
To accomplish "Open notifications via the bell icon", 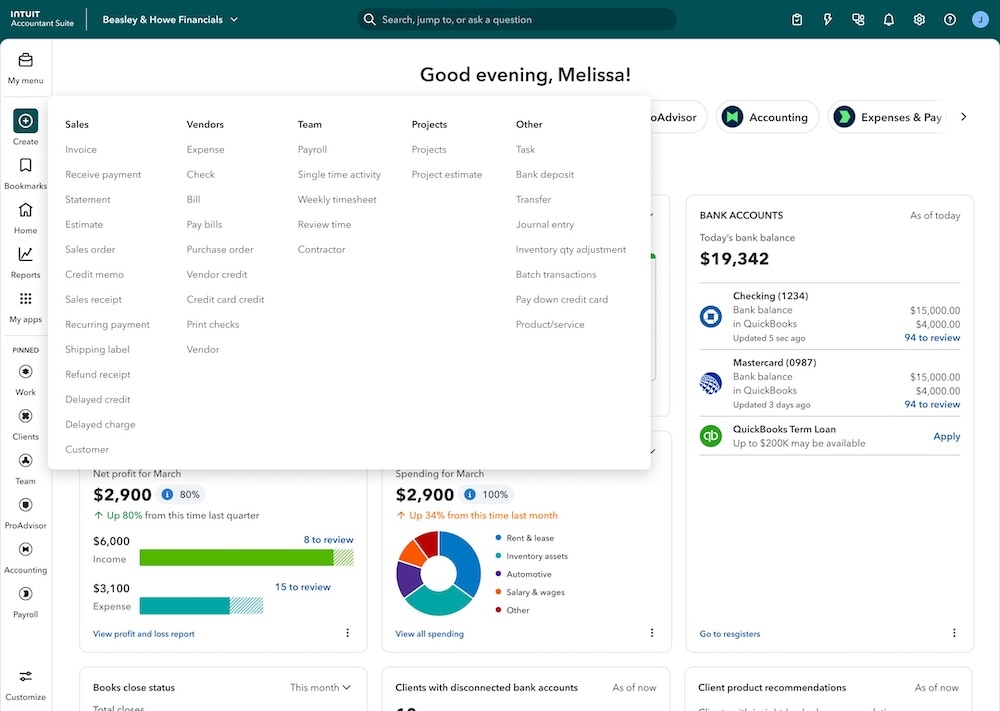I will pos(888,19).
